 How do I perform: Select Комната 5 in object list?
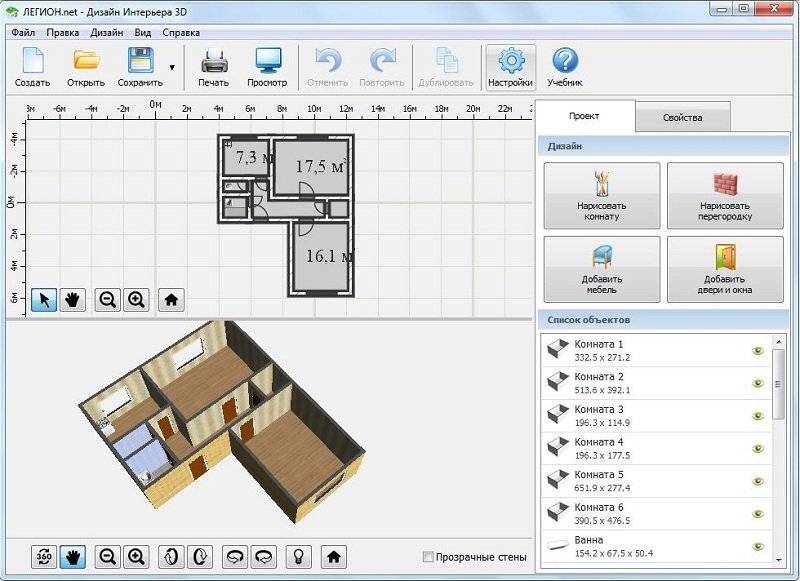pyautogui.click(x=657, y=481)
